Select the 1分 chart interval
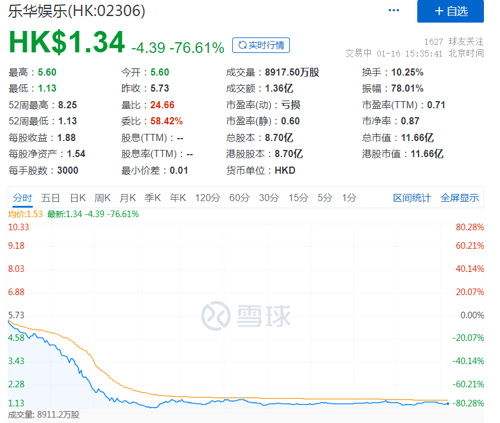The height and width of the screenshot is (423, 500). point(349,198)
